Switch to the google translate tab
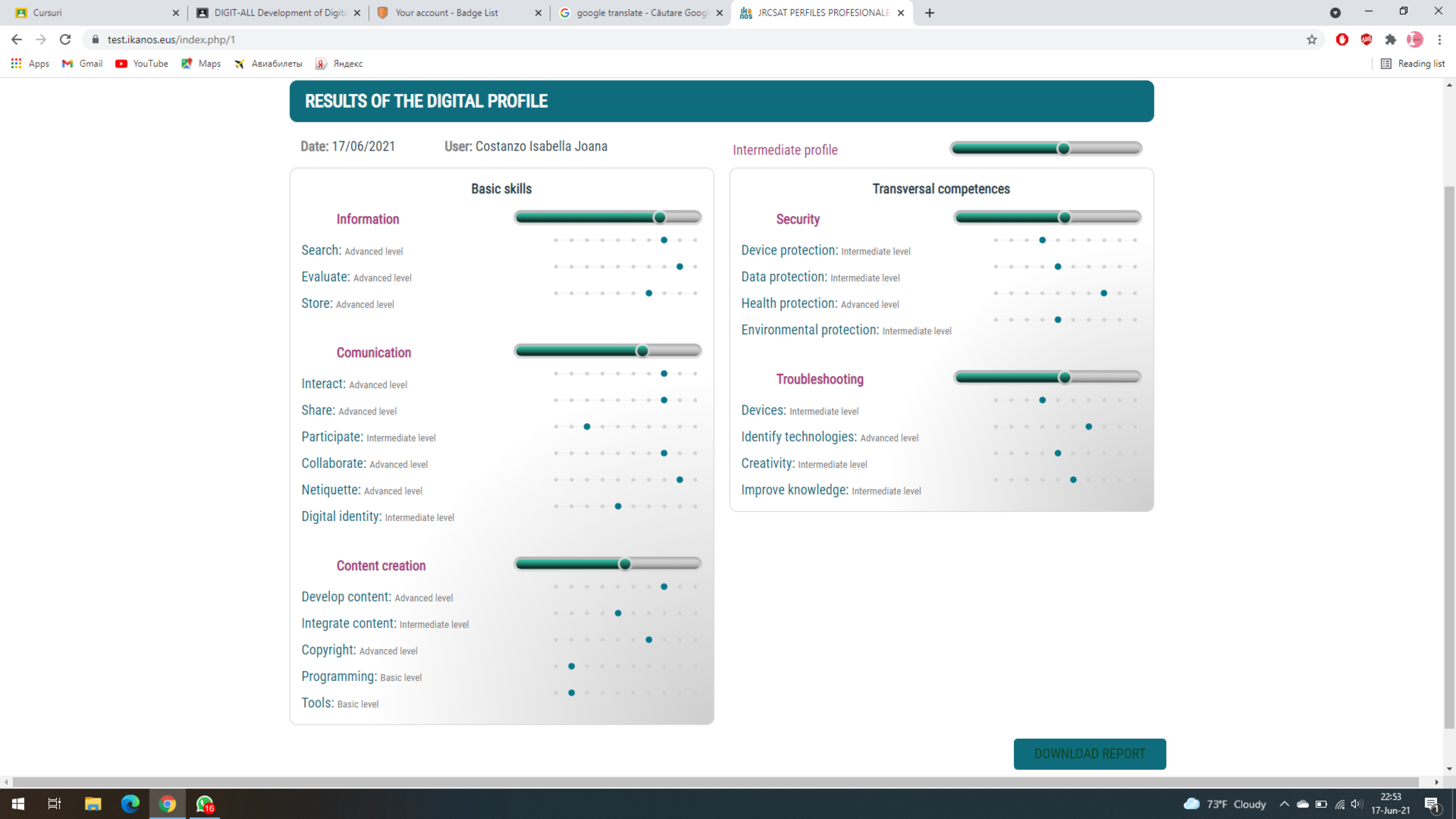 click(x=641, y=13)
